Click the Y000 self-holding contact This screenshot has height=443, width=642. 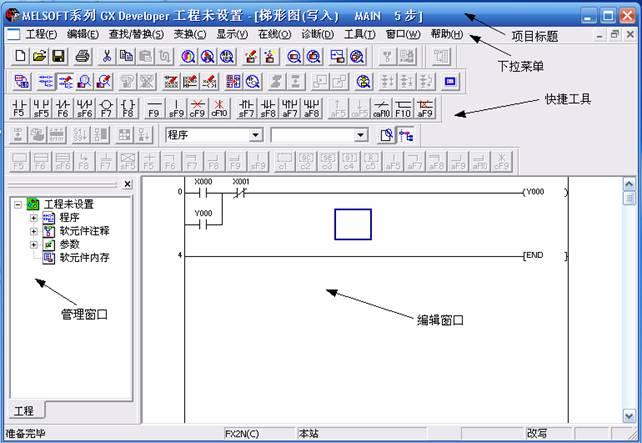203,224
